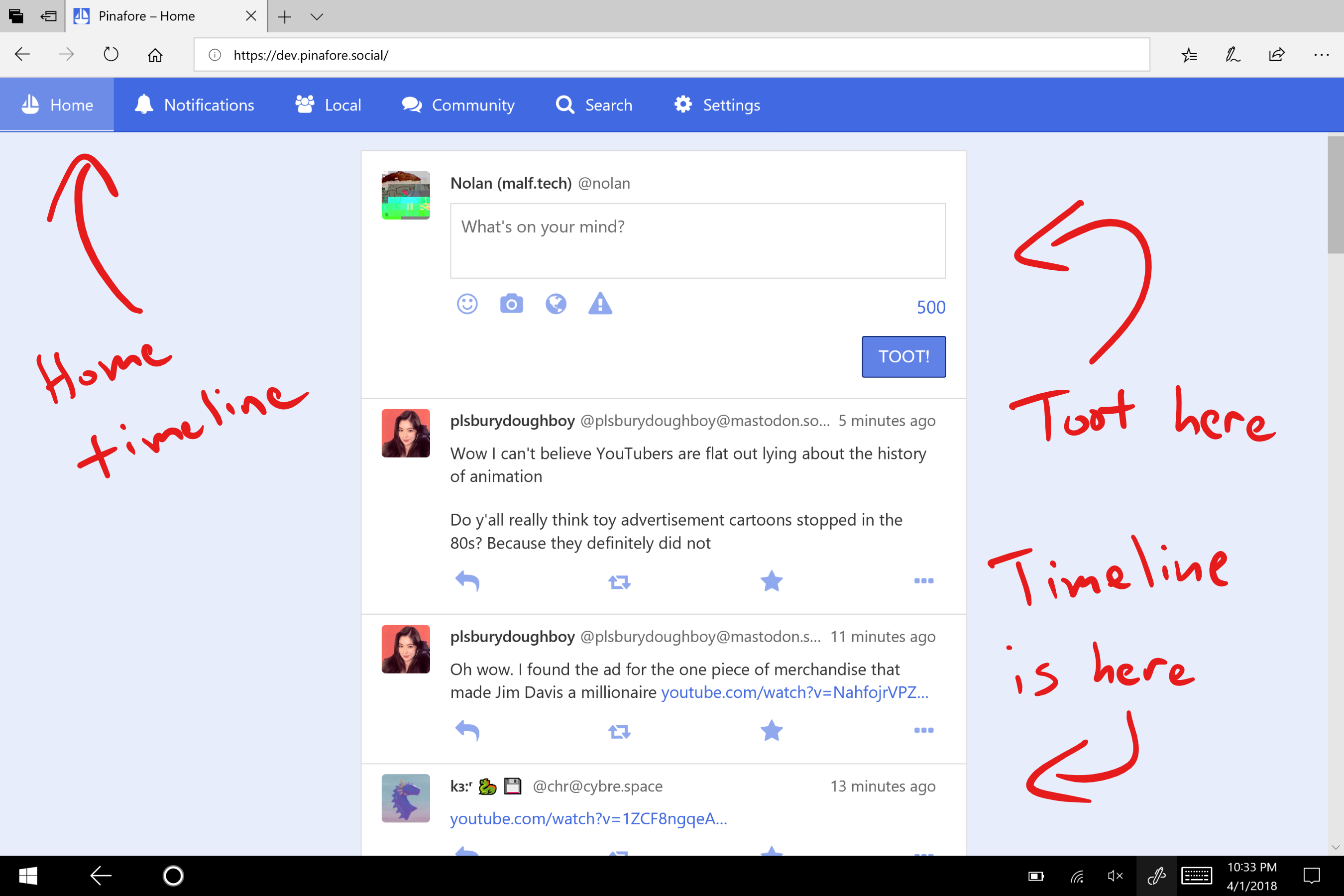Open the youtube.com NahfojrVPZ link
The image size is (1344, 896).
794,692
